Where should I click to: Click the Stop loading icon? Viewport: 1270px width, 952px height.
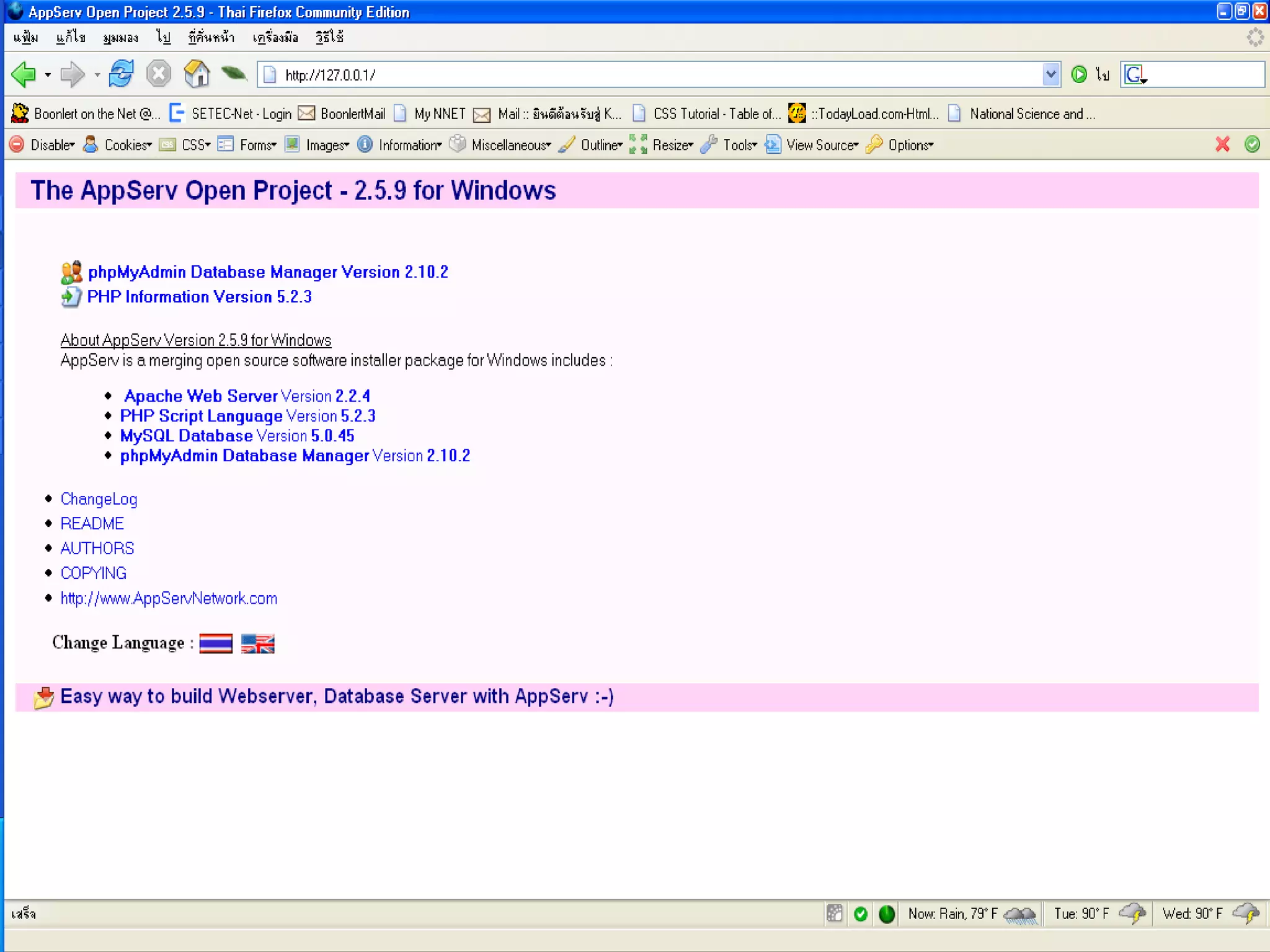pyautogui.click(x=159, y=74)
